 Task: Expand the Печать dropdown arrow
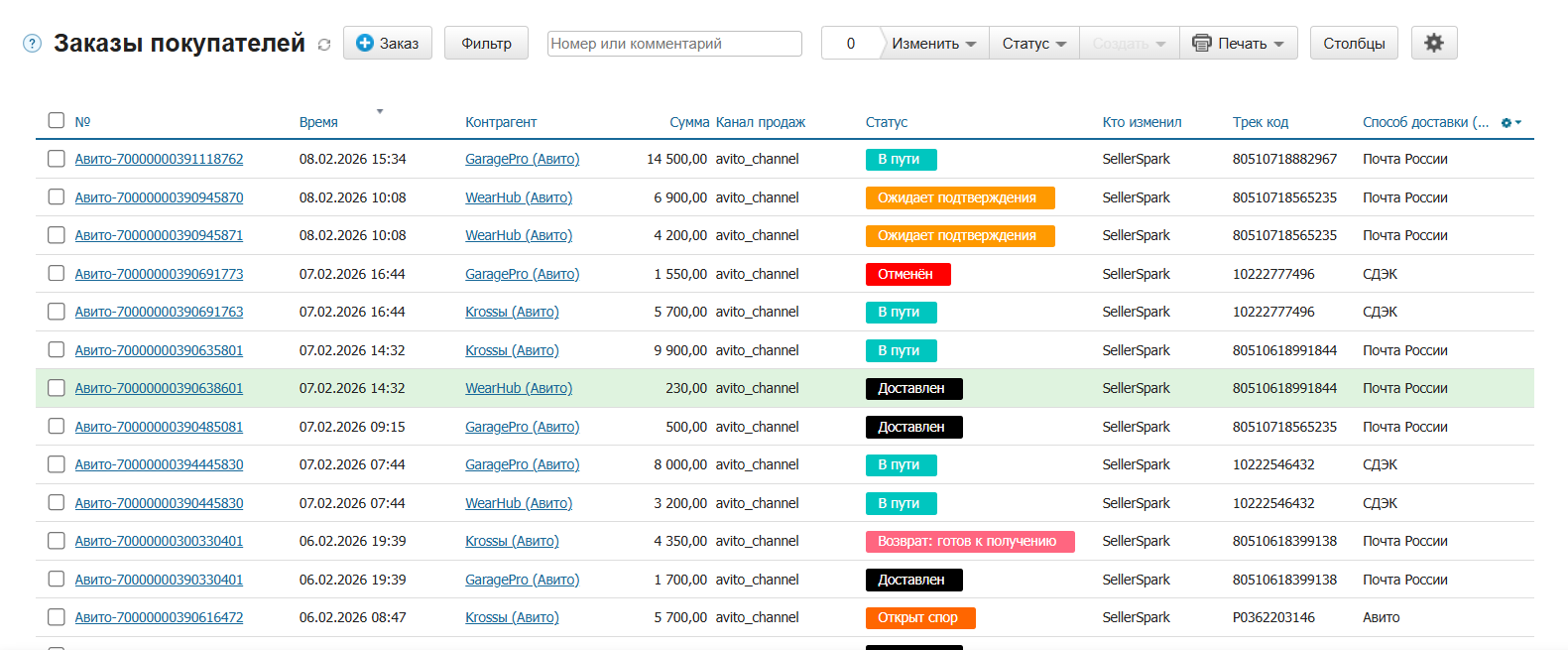pyautogui.click(x=1279, y=44)
